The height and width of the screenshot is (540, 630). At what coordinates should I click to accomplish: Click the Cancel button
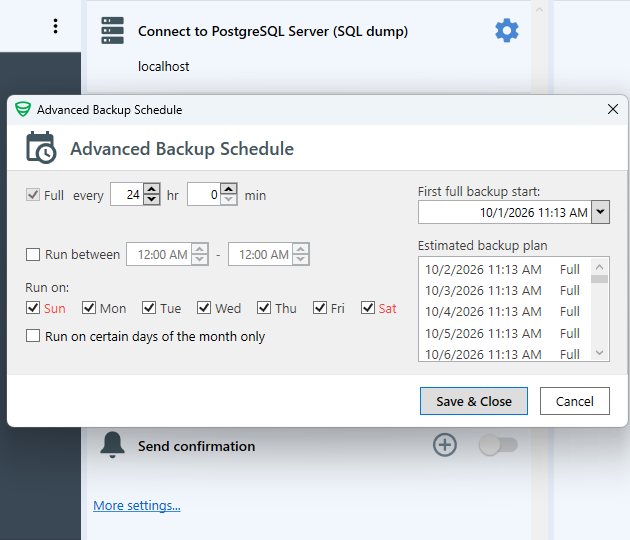click(x=575, y=401)
